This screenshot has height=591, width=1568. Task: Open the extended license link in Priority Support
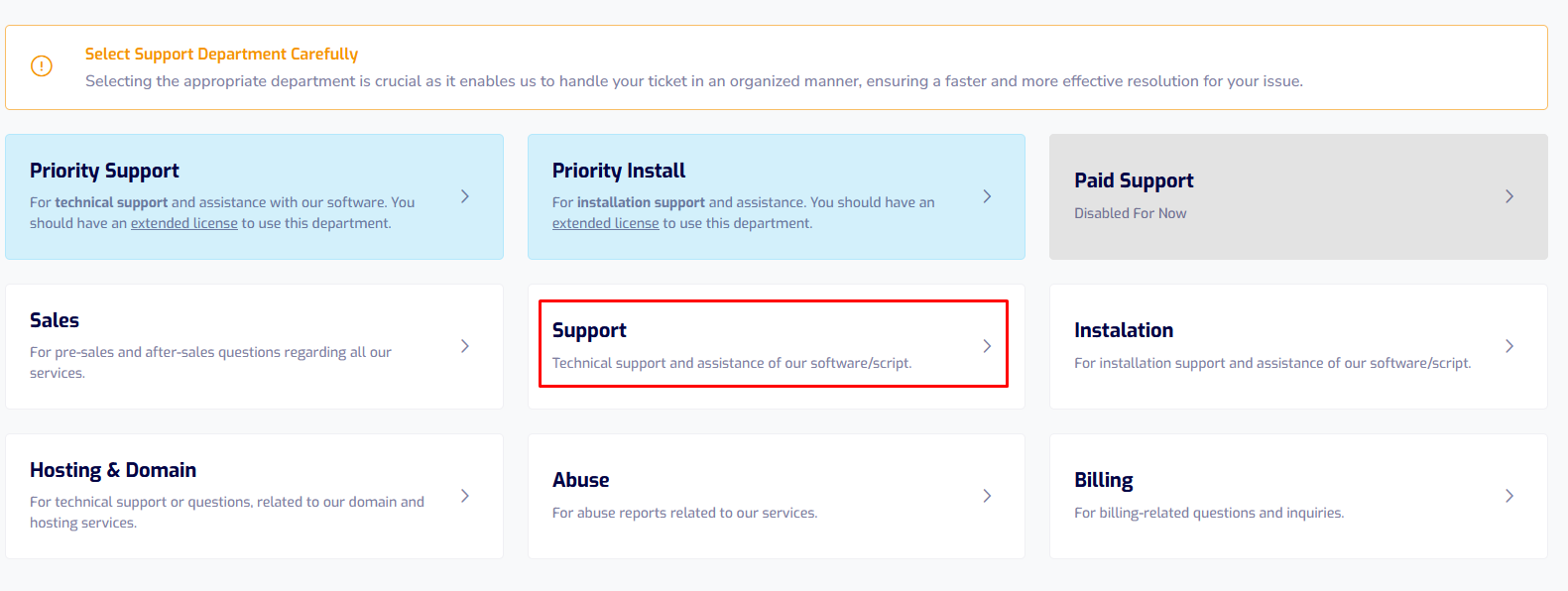pyautogui.click(x=184, y=223)
